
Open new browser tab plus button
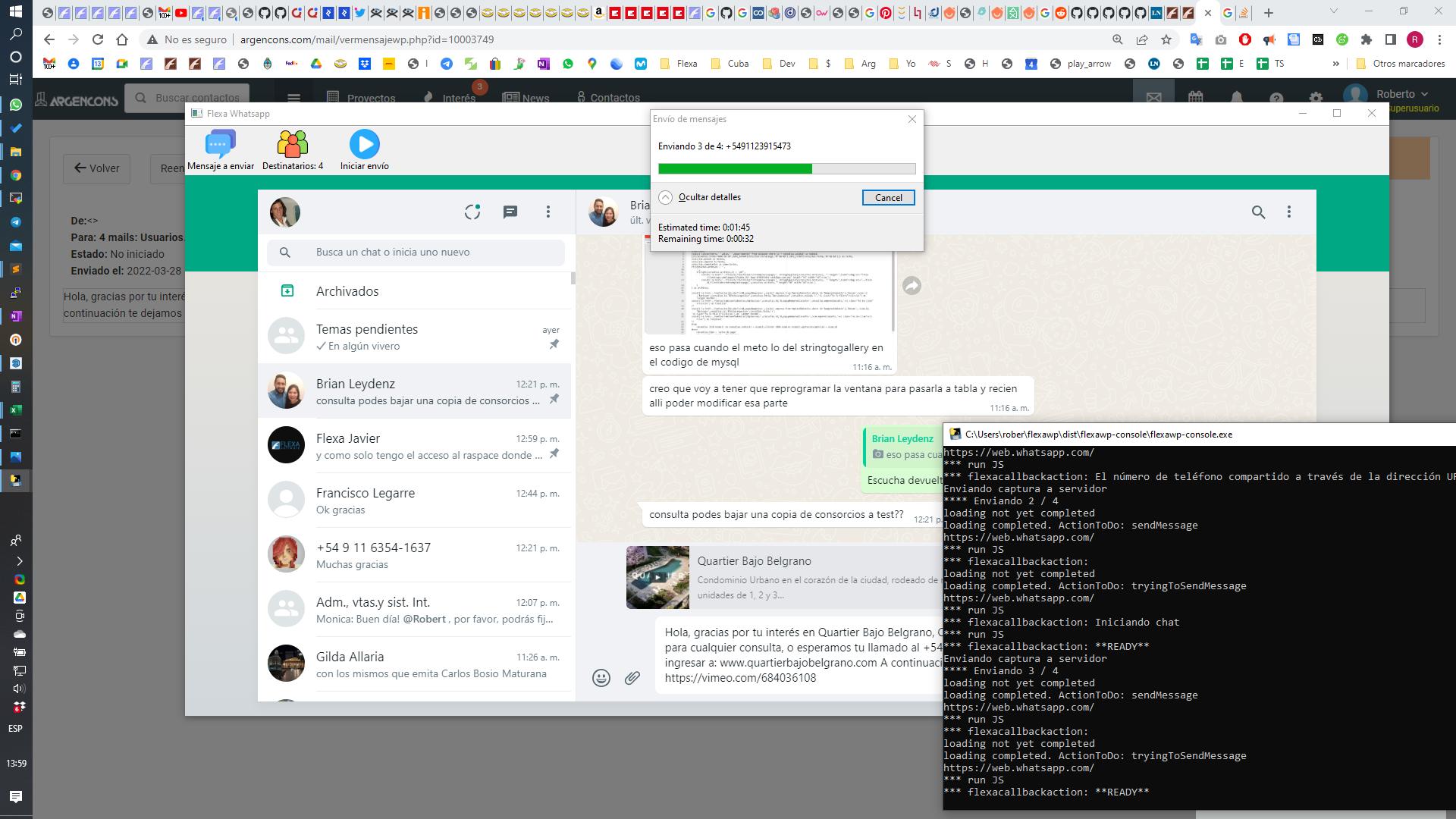[1269, 13]
